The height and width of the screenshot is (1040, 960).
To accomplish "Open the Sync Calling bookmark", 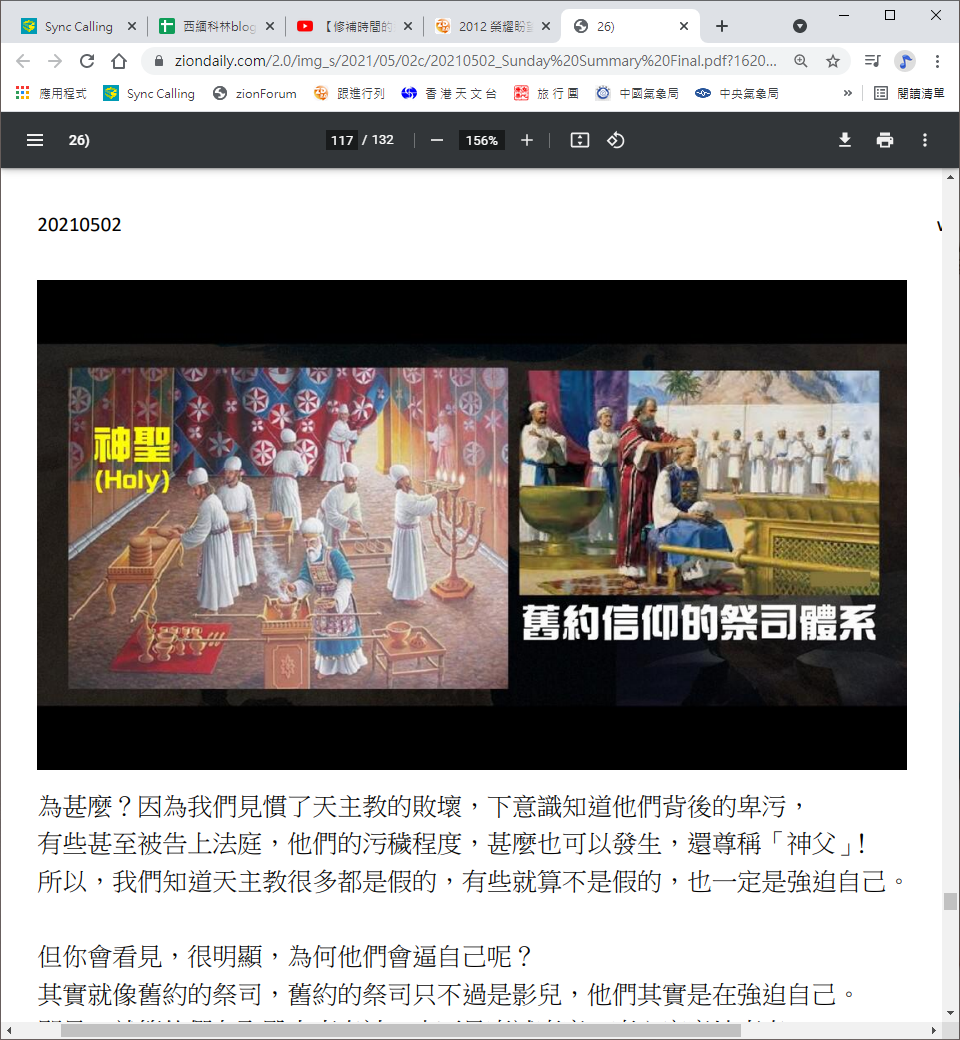I will (x=149, y=94).
